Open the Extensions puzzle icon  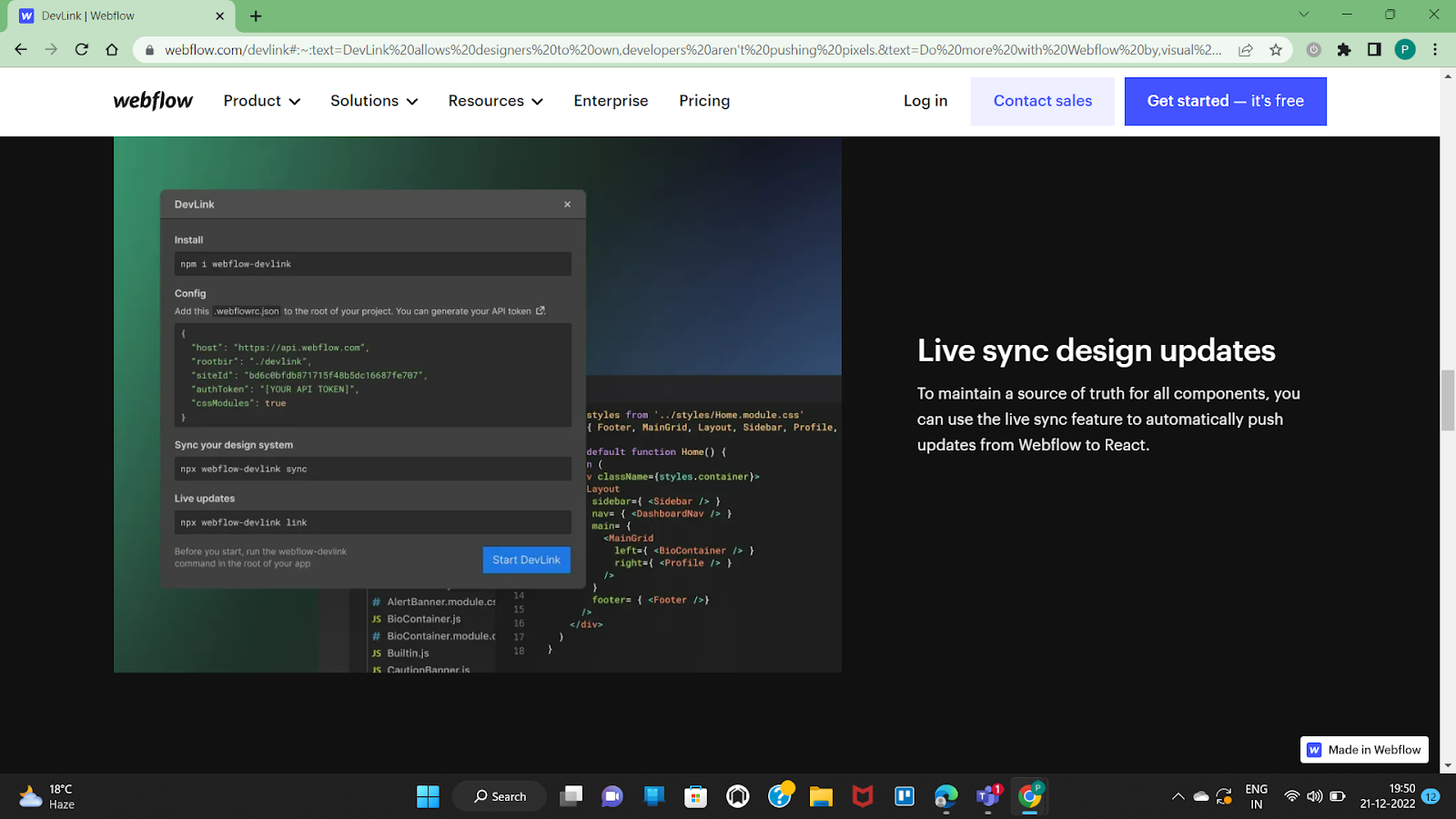tap(1344, 50)
